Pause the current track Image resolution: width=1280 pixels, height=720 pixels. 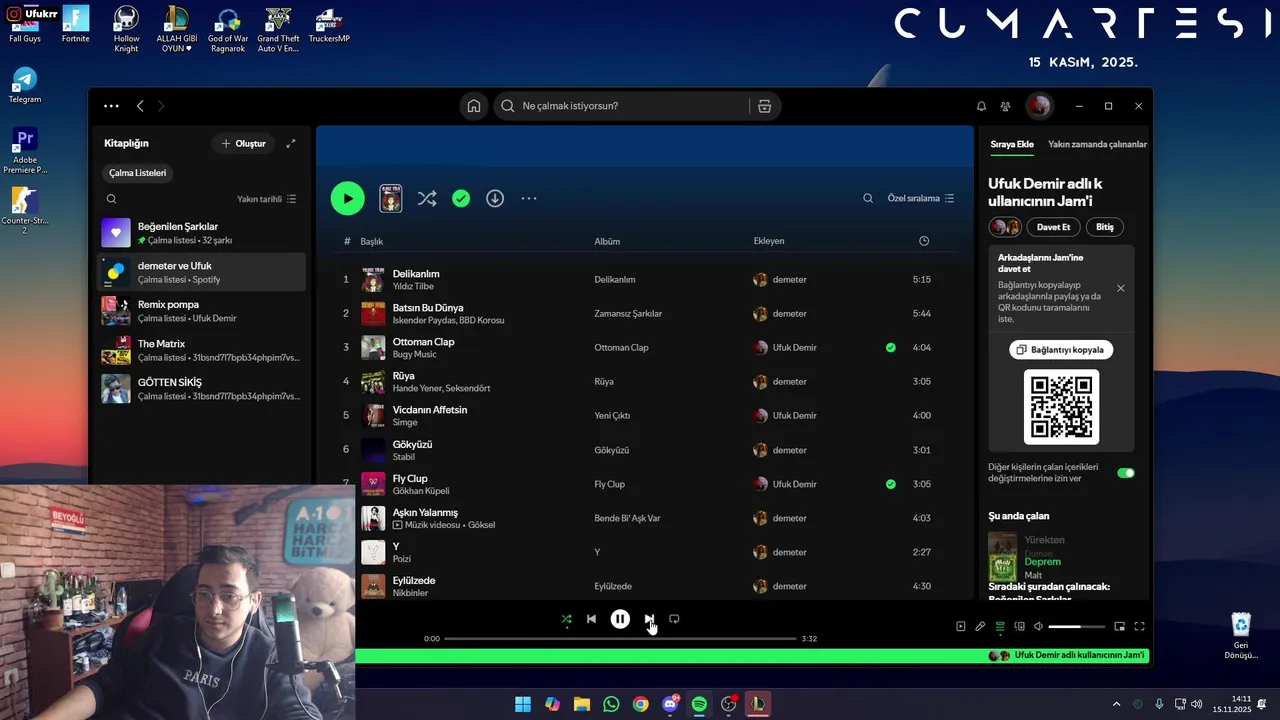pyautogui.click(x=620, y=619)
